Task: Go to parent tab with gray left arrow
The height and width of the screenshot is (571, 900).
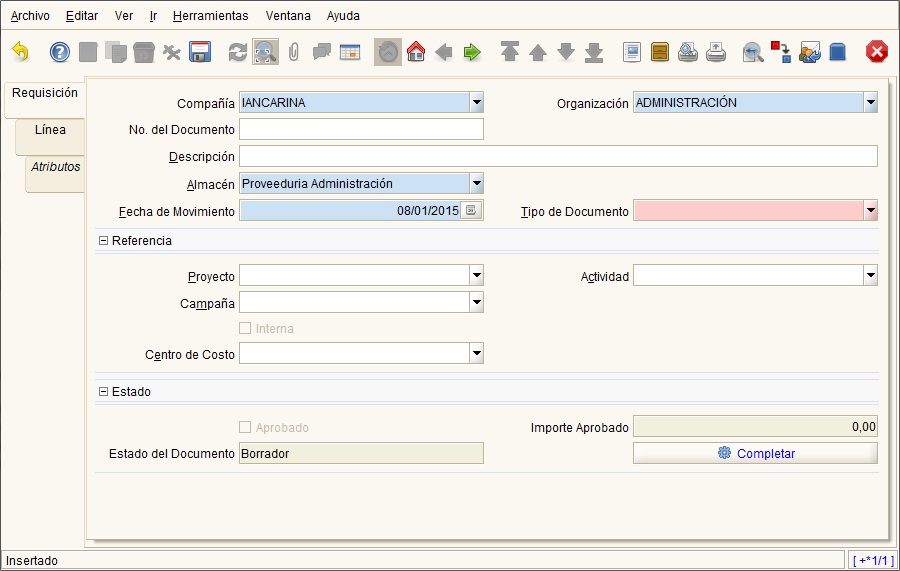Action: pos(444,52)
